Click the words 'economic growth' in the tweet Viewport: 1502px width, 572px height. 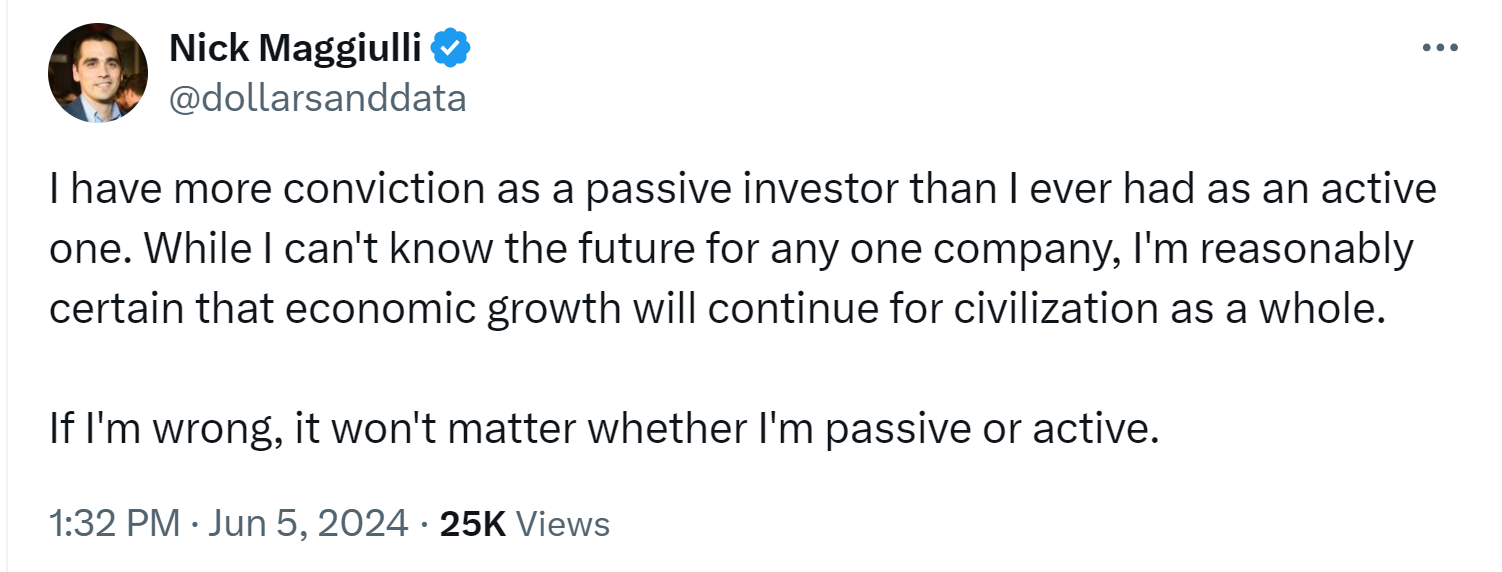tap(453, 310)
